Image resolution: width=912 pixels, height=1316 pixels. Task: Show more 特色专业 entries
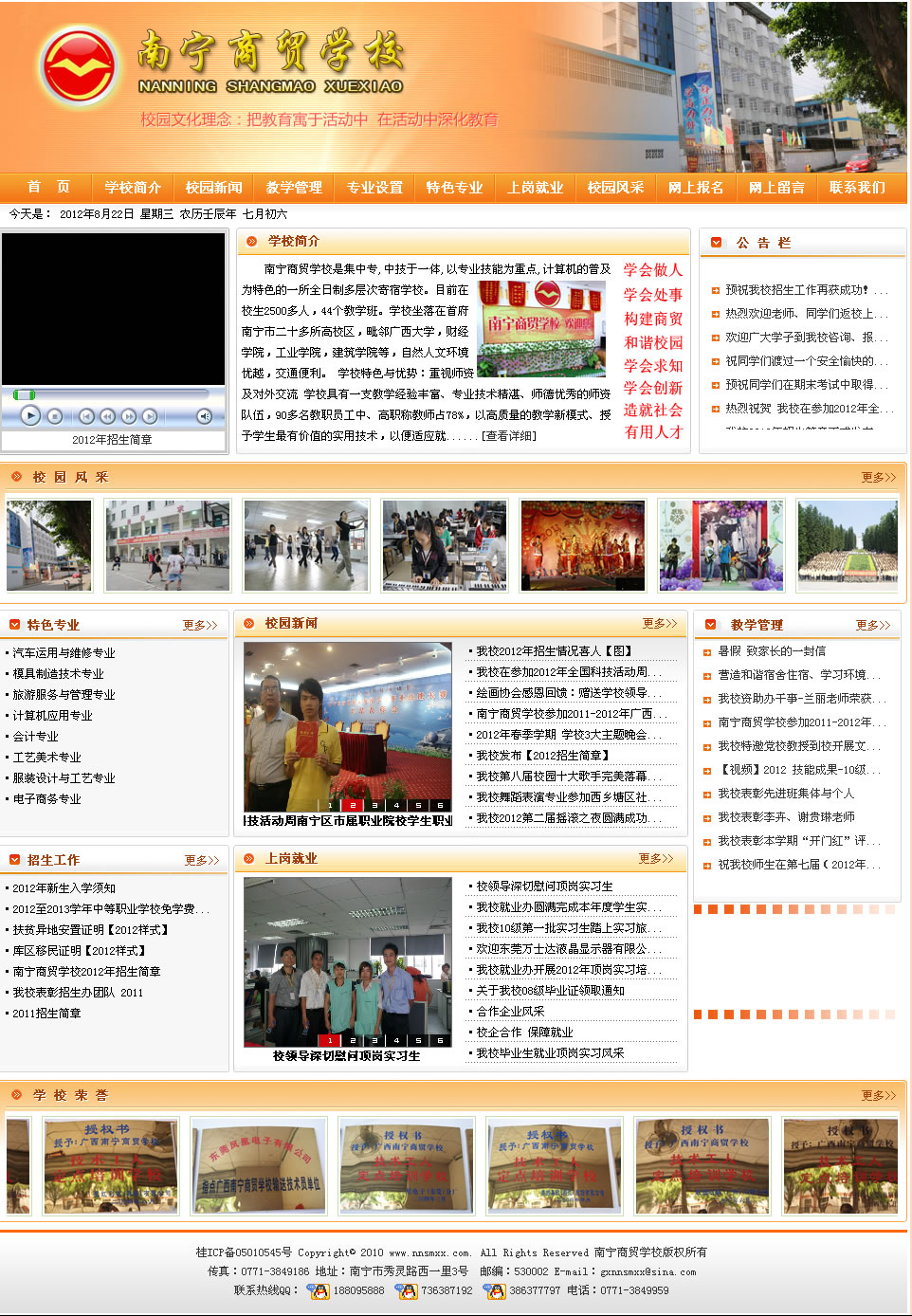[x=200, y=625]
